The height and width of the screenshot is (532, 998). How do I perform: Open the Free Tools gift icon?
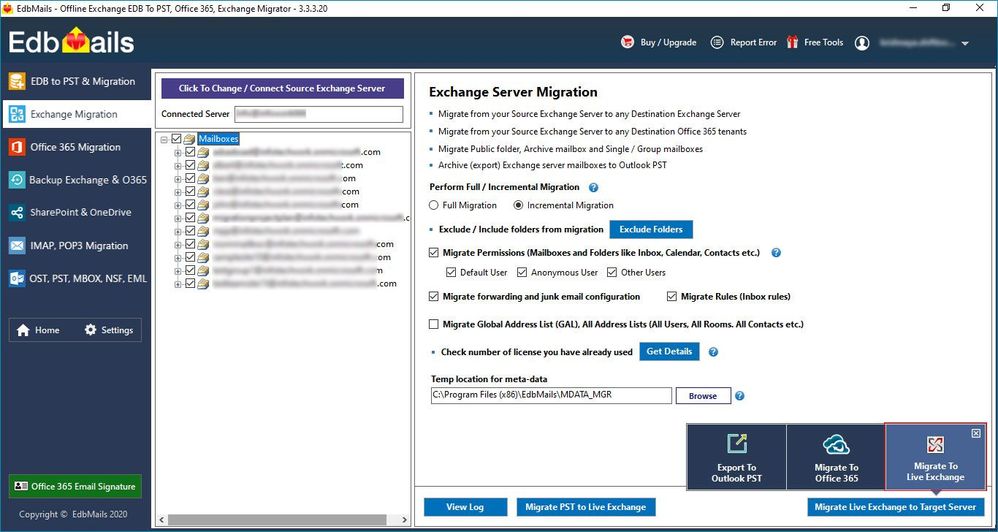pos(792,43)
